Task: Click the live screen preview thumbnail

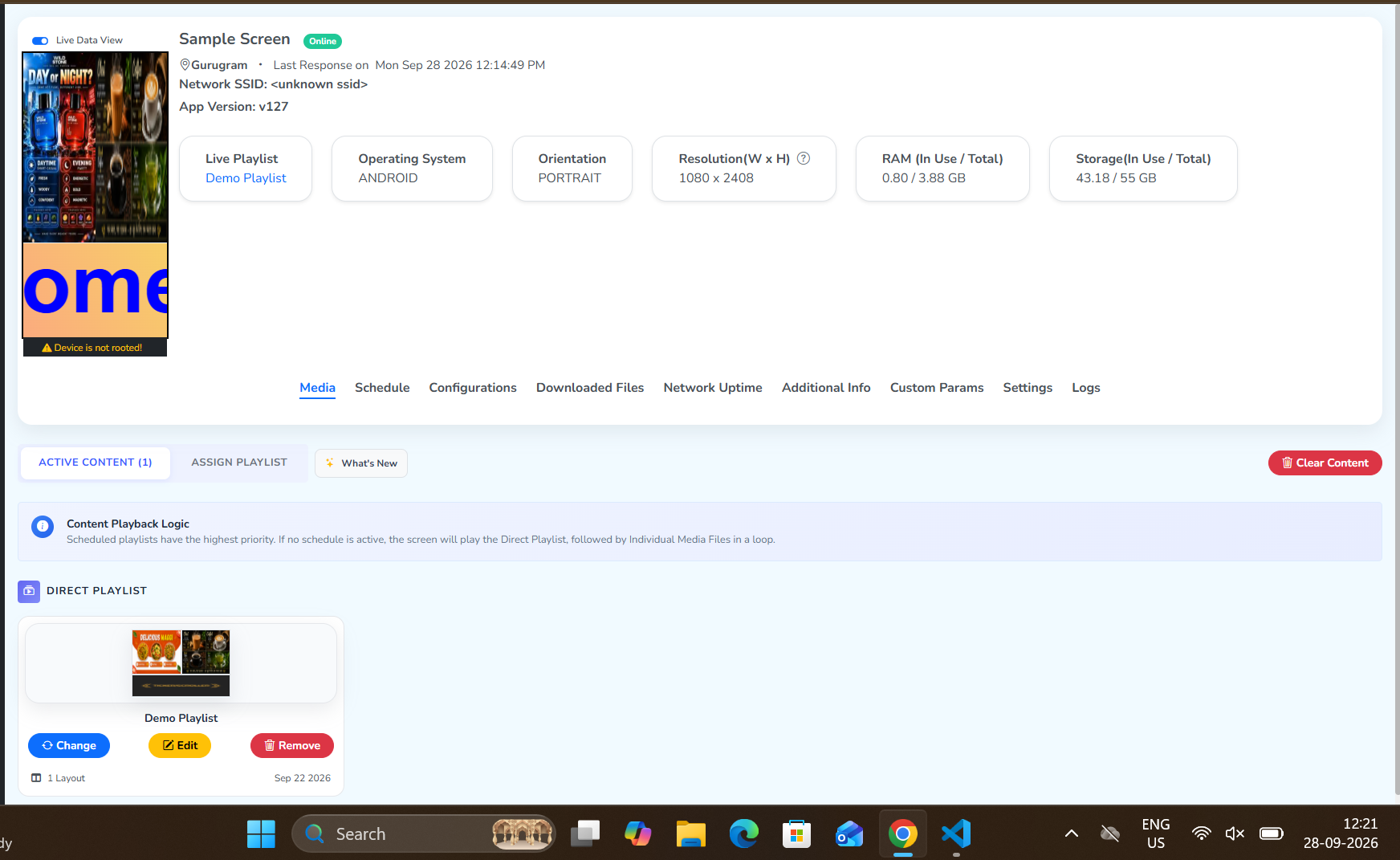Action: 96,195
